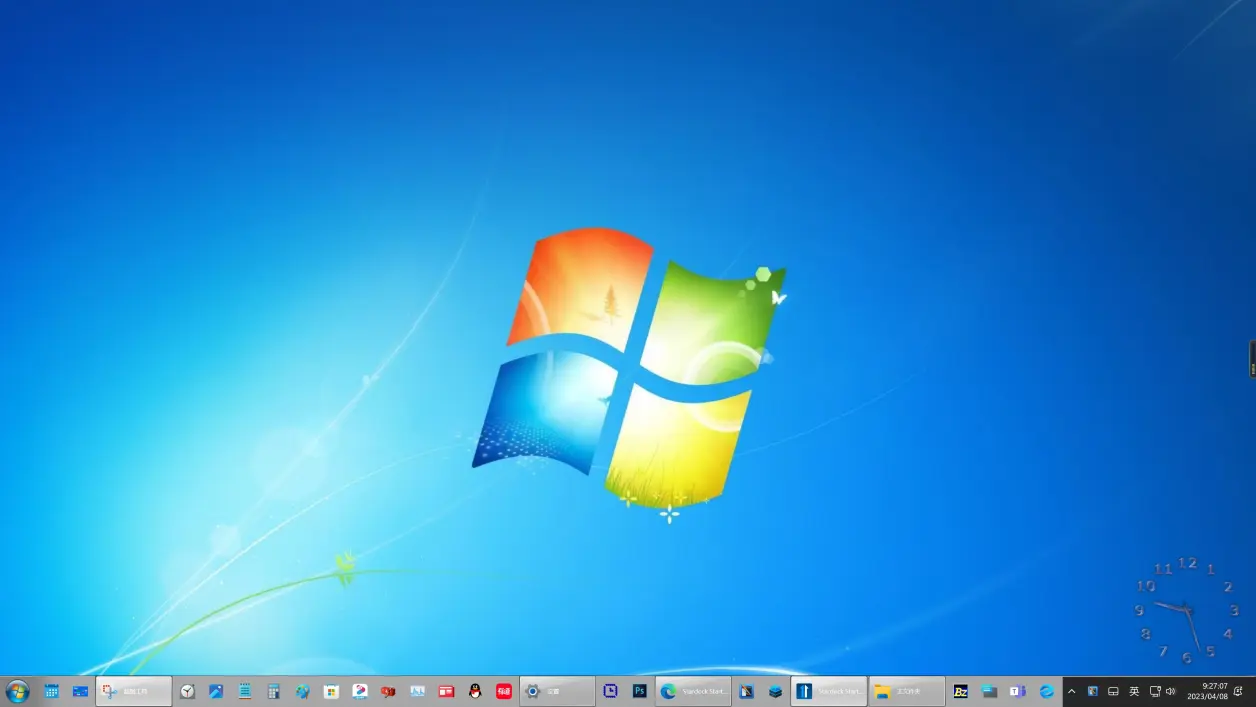Image resolution: width=1256 pixels, height=707 pixels.
Task: Open the blue stacked-layers taskbar app
Action: 775,691
